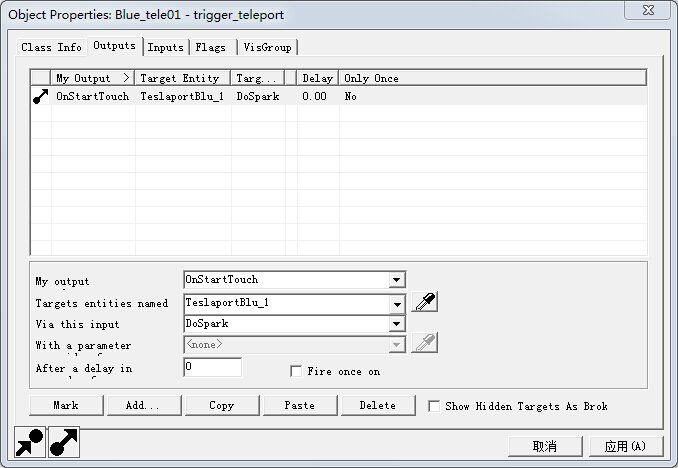Delete the selected output
The width and height of the screenshot is (678, 468).
[x=378, y=405]
